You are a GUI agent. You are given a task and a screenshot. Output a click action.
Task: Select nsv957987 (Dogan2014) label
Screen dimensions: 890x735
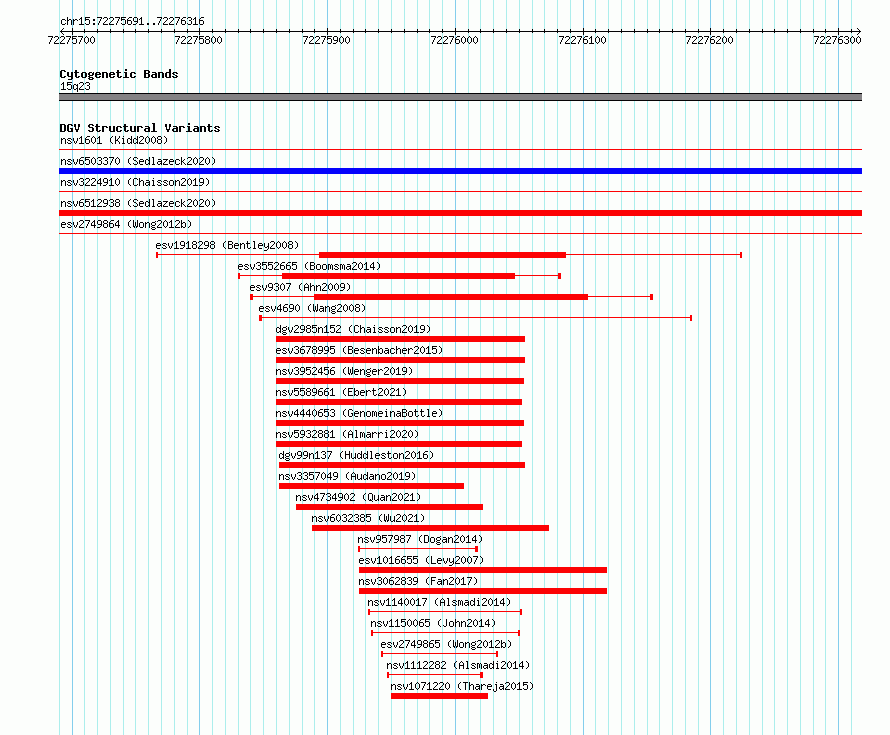pyautogui.click(x=420, y=539)
